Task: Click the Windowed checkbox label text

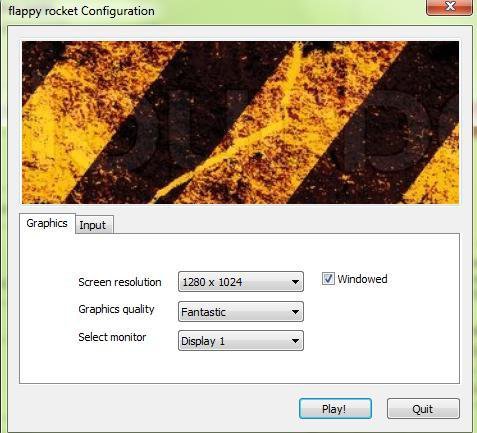Action: click(x=362, y=279)
